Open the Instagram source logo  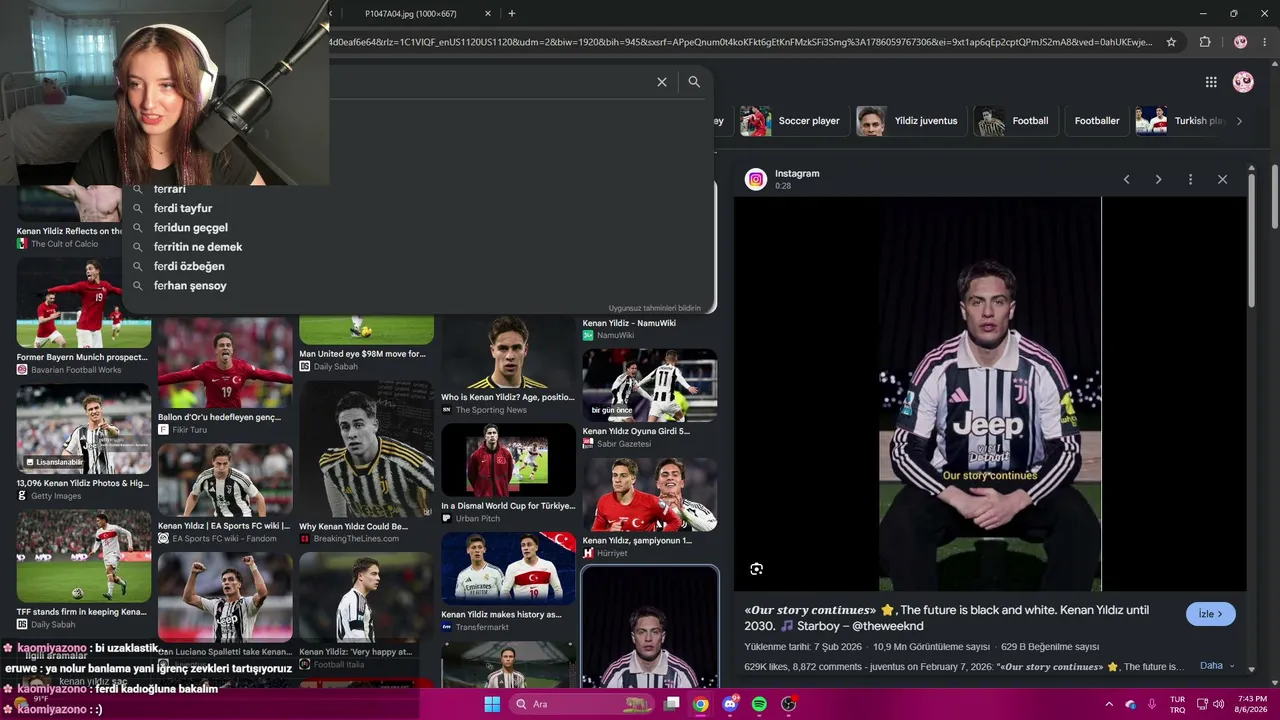click(x=756, y=179)
